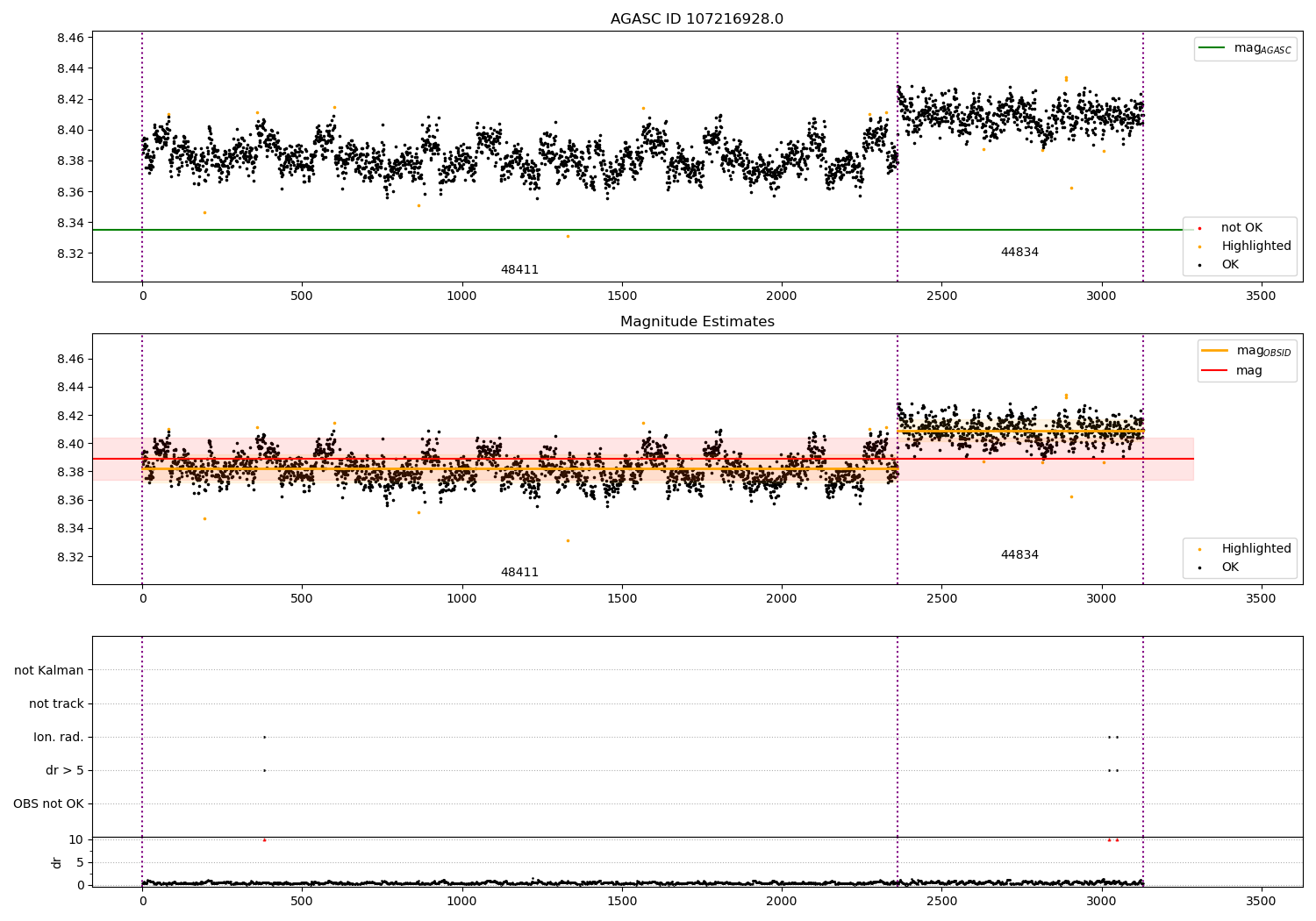The width and height of the screenshot is (1316, 921).
Task: Click the 44834 obsid label in Magnitude Estimates plot
Action: point(1019,555)
